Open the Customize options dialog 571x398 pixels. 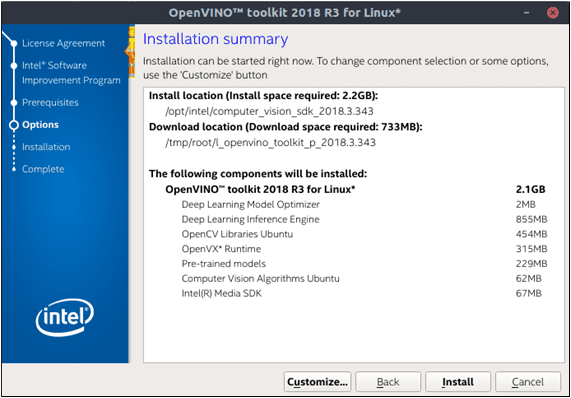[317, 382]
